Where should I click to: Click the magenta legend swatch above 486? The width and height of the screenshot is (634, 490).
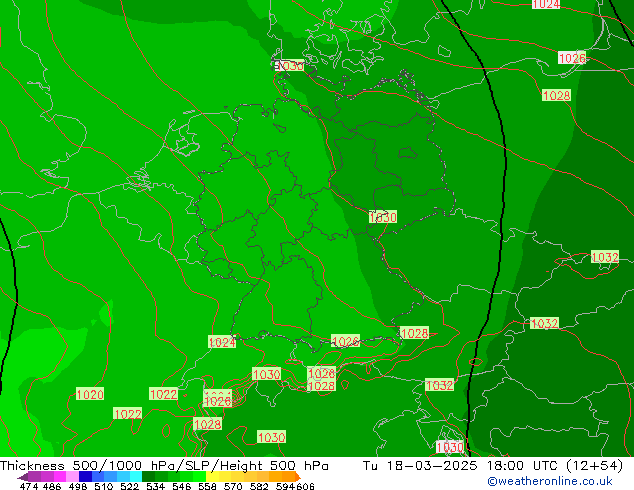(60, 476)
